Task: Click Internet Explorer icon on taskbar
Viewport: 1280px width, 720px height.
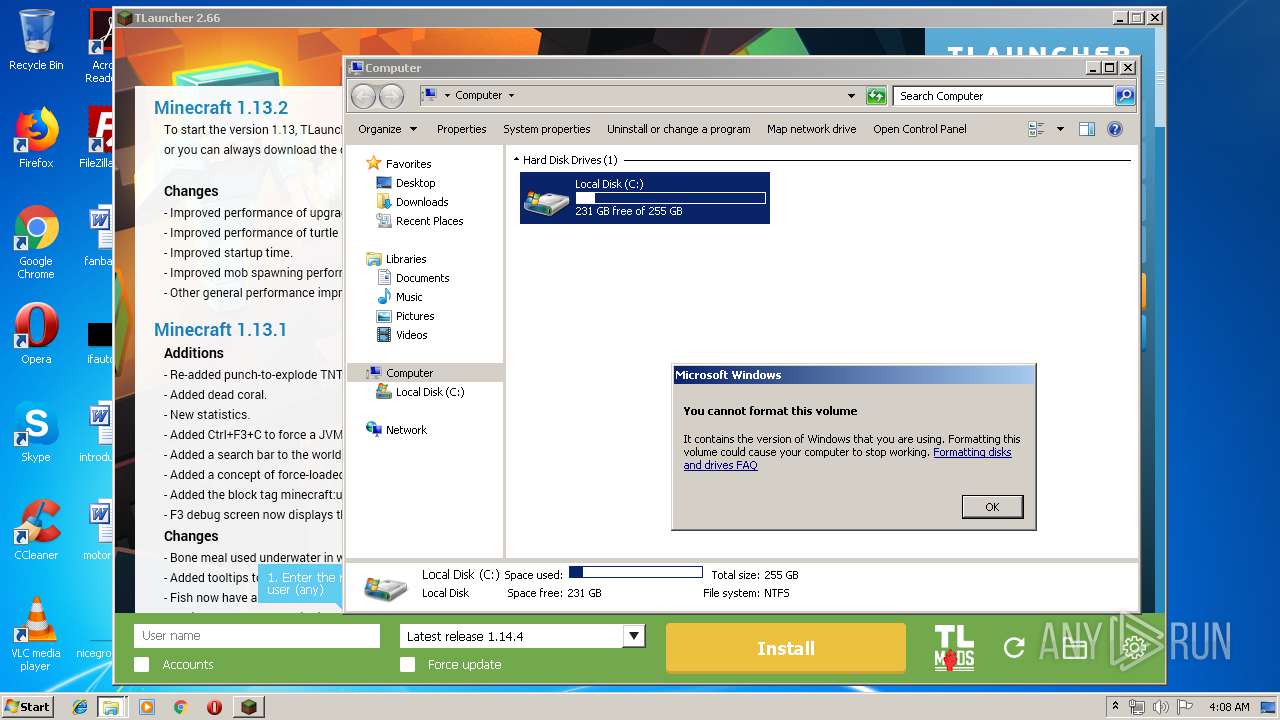Action: click(80, 707)
